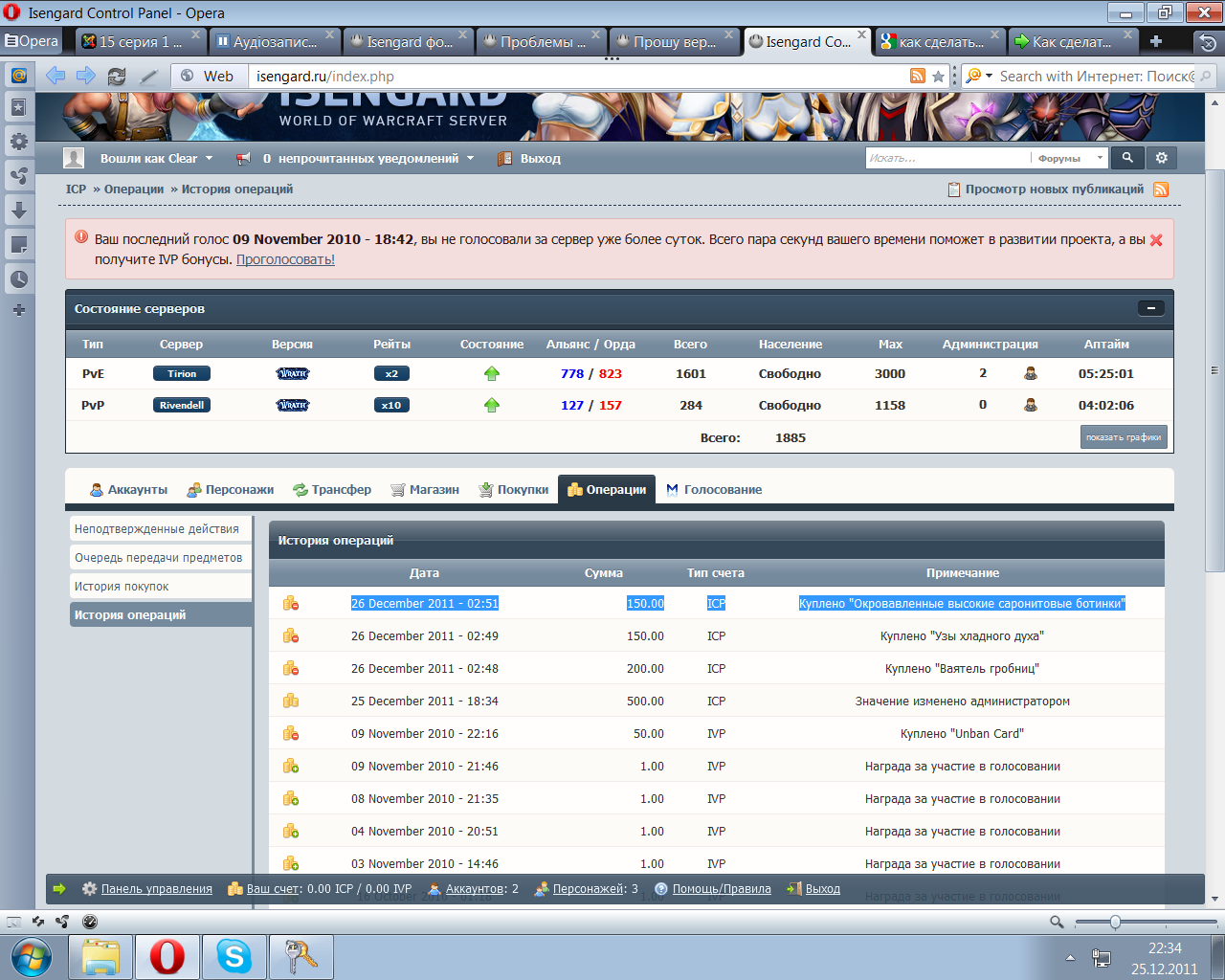Click the Проголосовать! link
The width and height of the screenshot is (1225, 980).
285,259
